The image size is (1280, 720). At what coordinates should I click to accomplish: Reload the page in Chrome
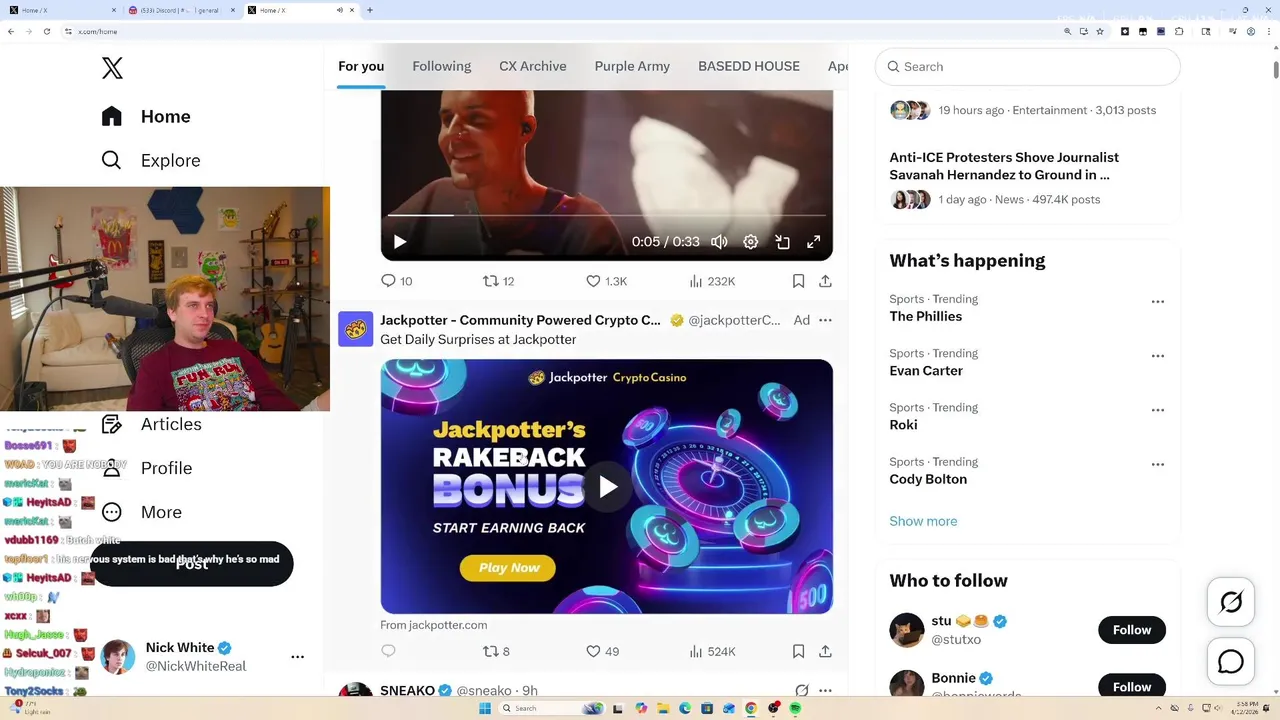click(x=46, y=31)
